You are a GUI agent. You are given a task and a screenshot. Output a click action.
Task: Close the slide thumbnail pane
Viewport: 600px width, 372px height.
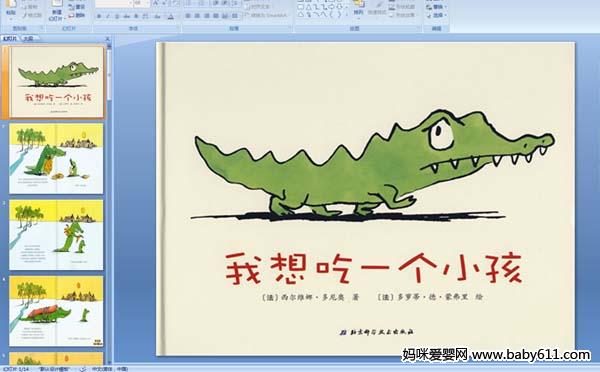pos(108,38)
